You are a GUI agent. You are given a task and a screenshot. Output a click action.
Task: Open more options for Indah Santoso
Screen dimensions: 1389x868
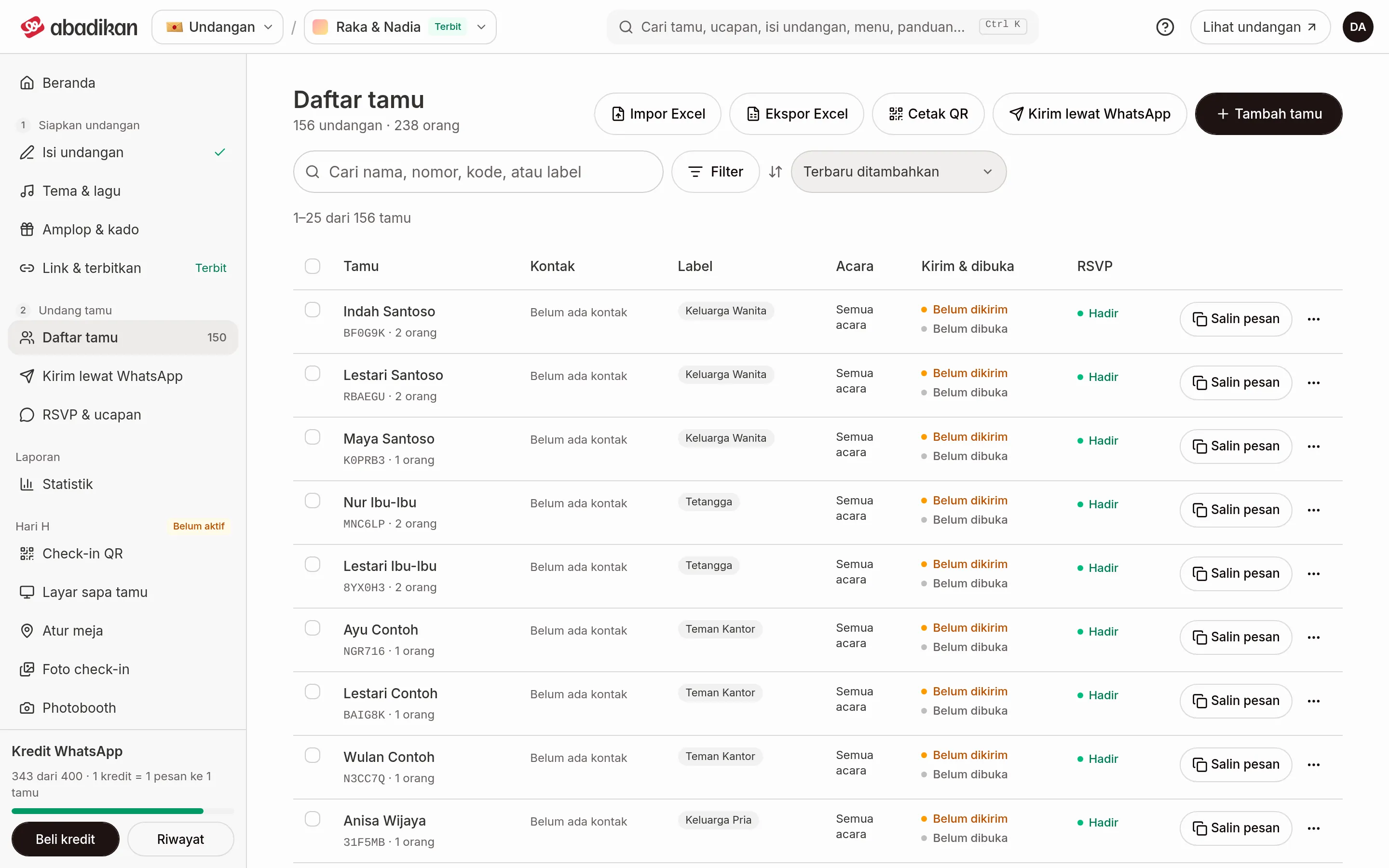coord(1313,319)
